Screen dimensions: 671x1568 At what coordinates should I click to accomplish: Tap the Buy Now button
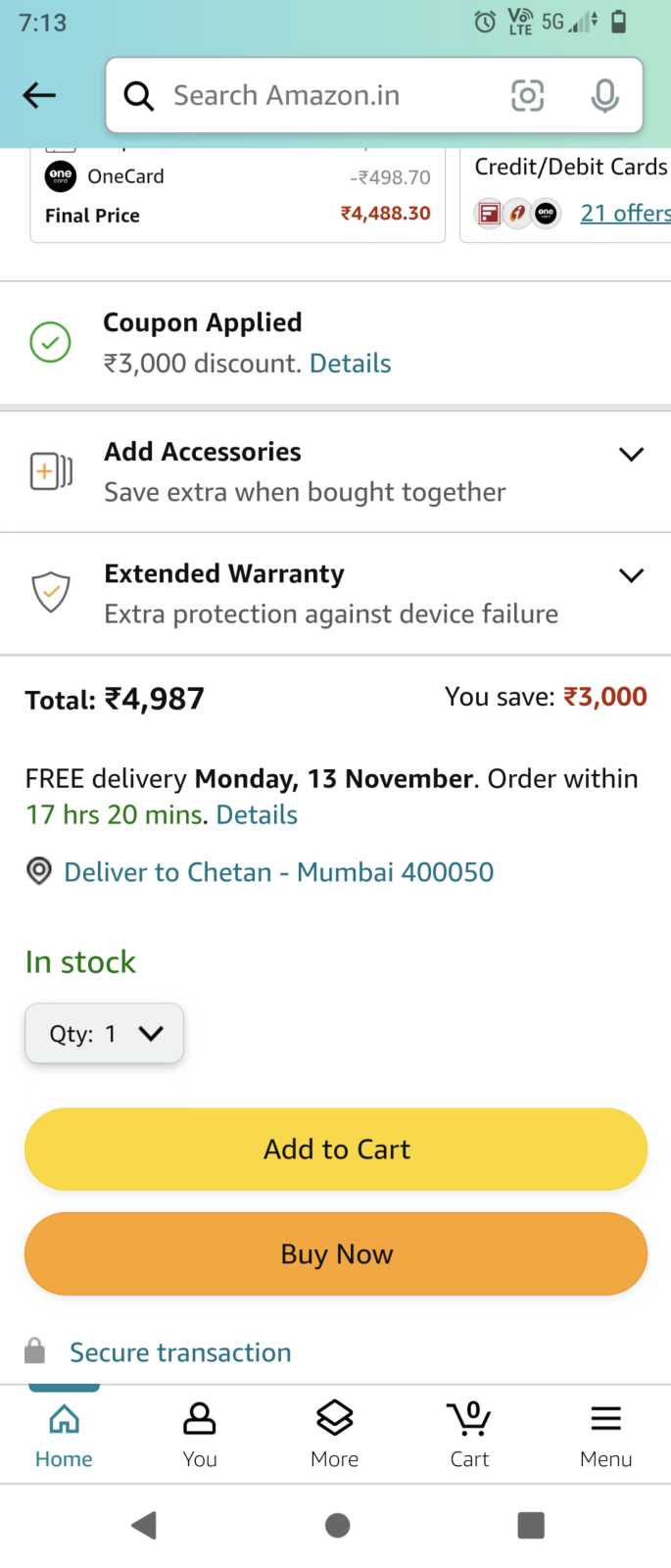[x=336, y=1254]
